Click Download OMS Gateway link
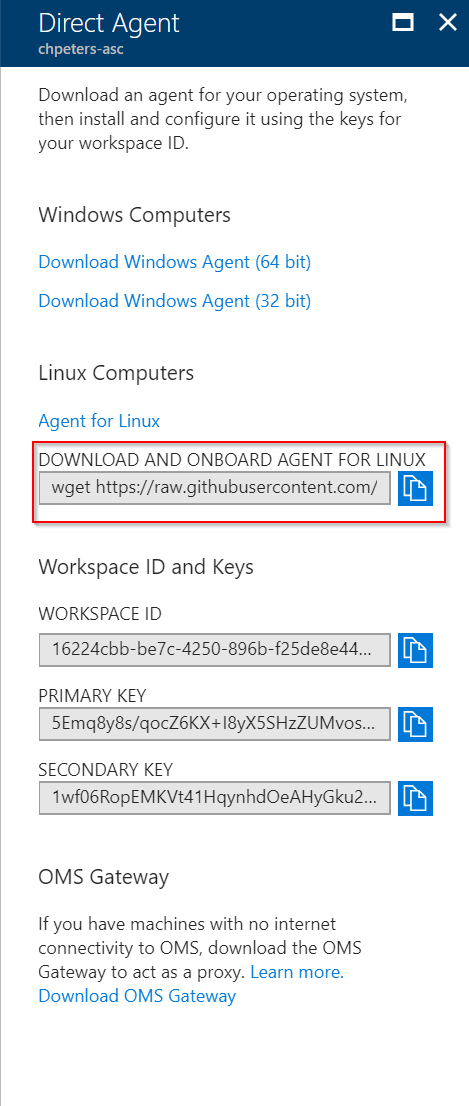The height and width of the screenshot is (1106, 469). point(137,996)
